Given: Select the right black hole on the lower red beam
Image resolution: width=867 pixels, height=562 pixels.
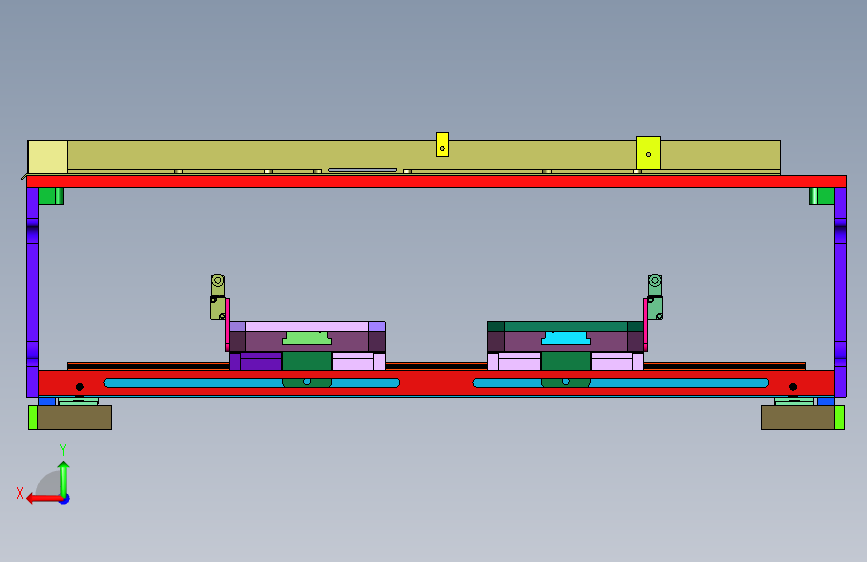Looking at the screenshot, I should 793,387.
